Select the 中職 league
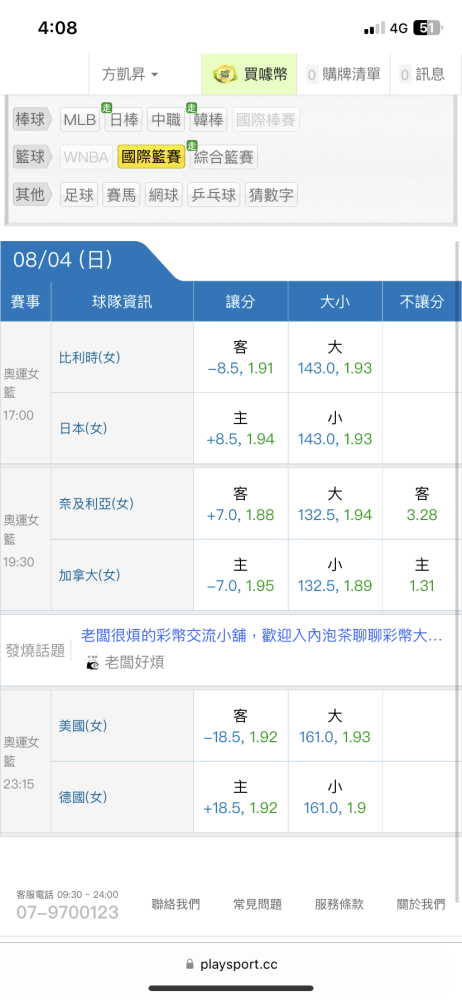This screenshot has height=1000, width=462. (166, 120)
